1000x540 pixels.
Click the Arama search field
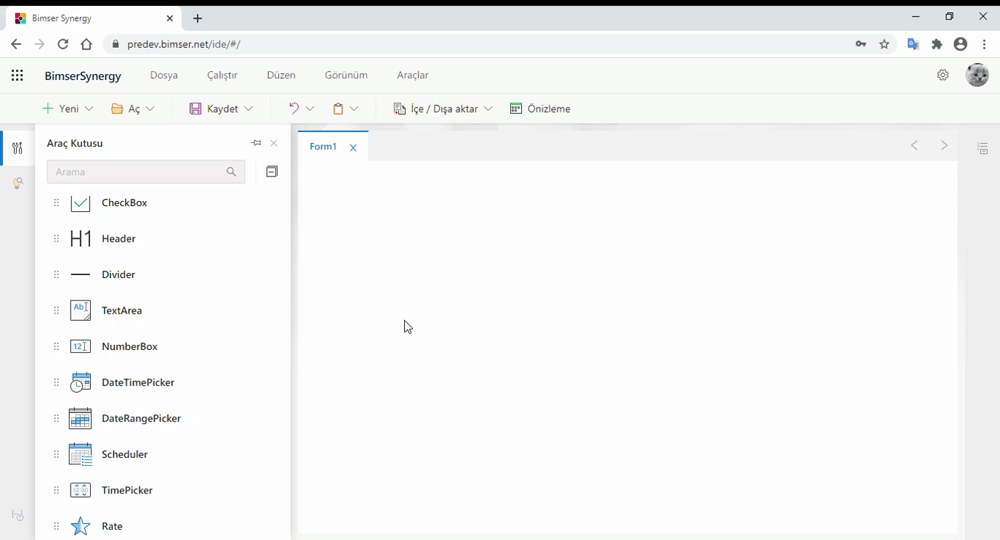click(x=135, y=172)
